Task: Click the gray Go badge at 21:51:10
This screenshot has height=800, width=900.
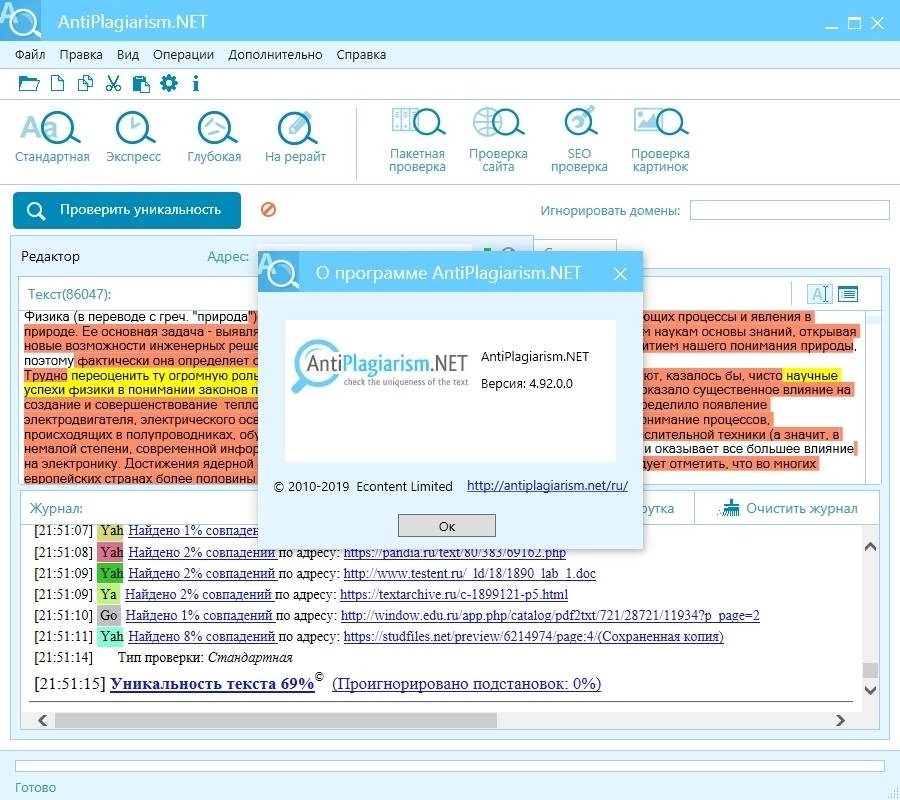Action: point(108,615)
